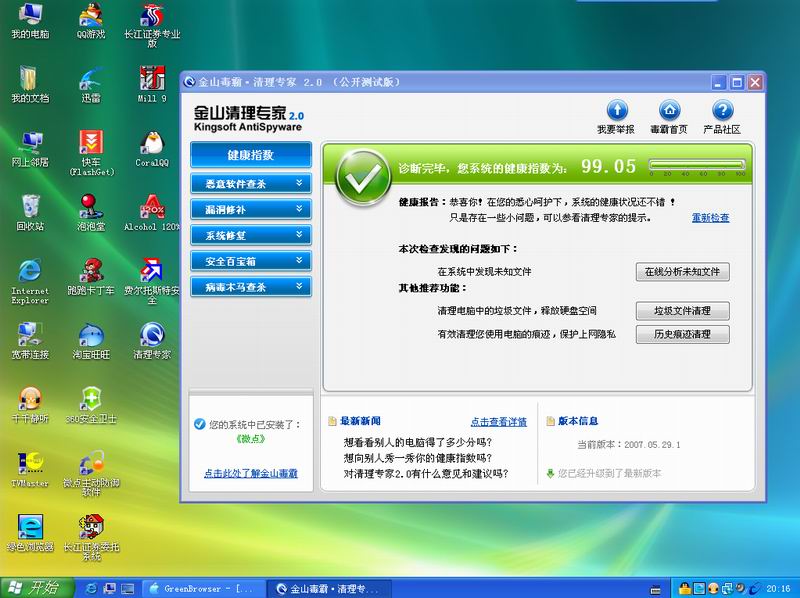Launch Internet Explorer from quick launch
Screen dimensions: 800x598
[x=91, y=589]
